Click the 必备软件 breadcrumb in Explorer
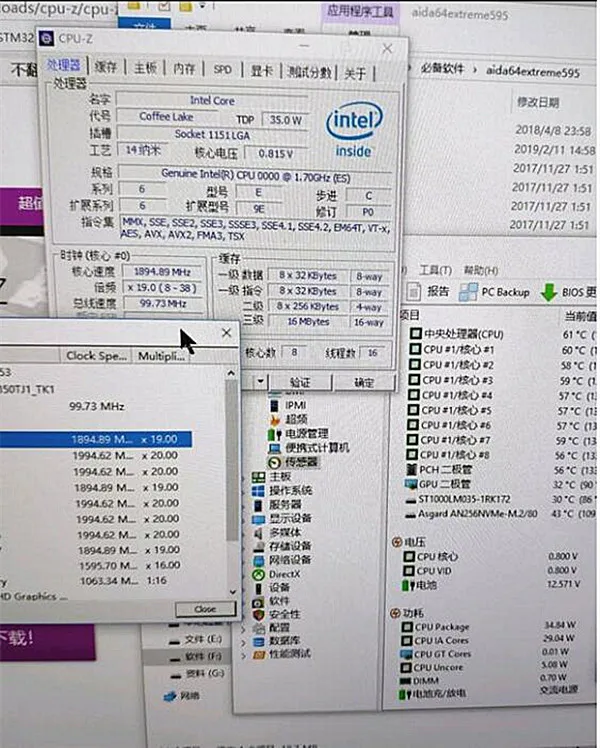Screen dimensions: 600x748 [442, 69]
